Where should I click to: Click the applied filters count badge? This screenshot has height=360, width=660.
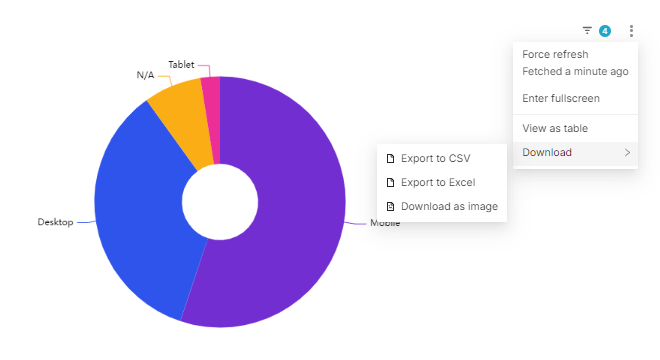[x=605, y=31]
